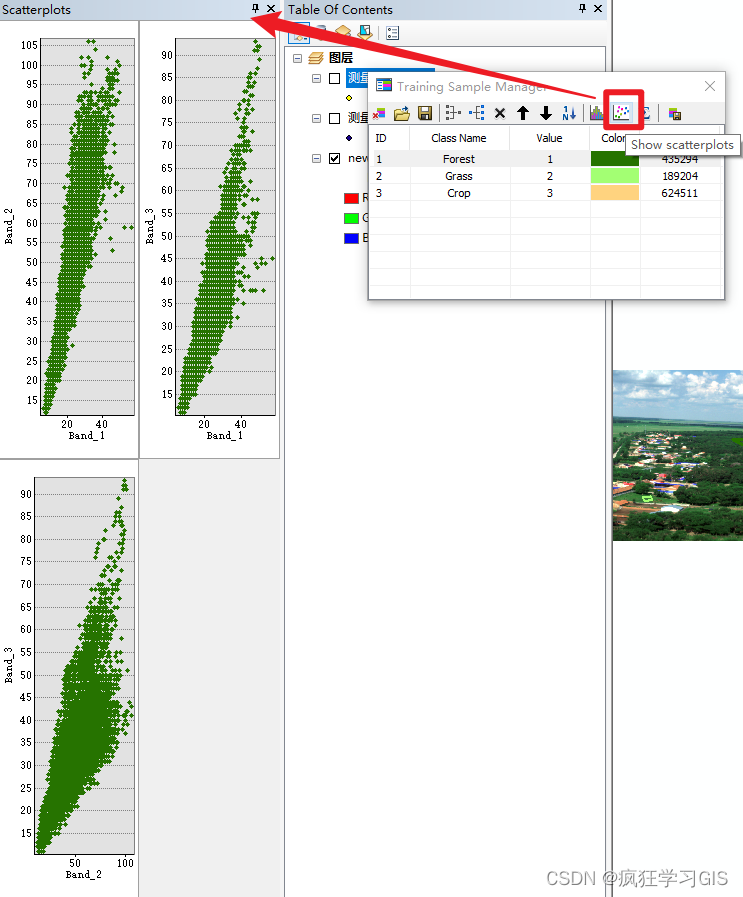The height and width of the screenshot is (897, 743).
Task: Click the Forest class color swatch
Action: coord(615,158)
